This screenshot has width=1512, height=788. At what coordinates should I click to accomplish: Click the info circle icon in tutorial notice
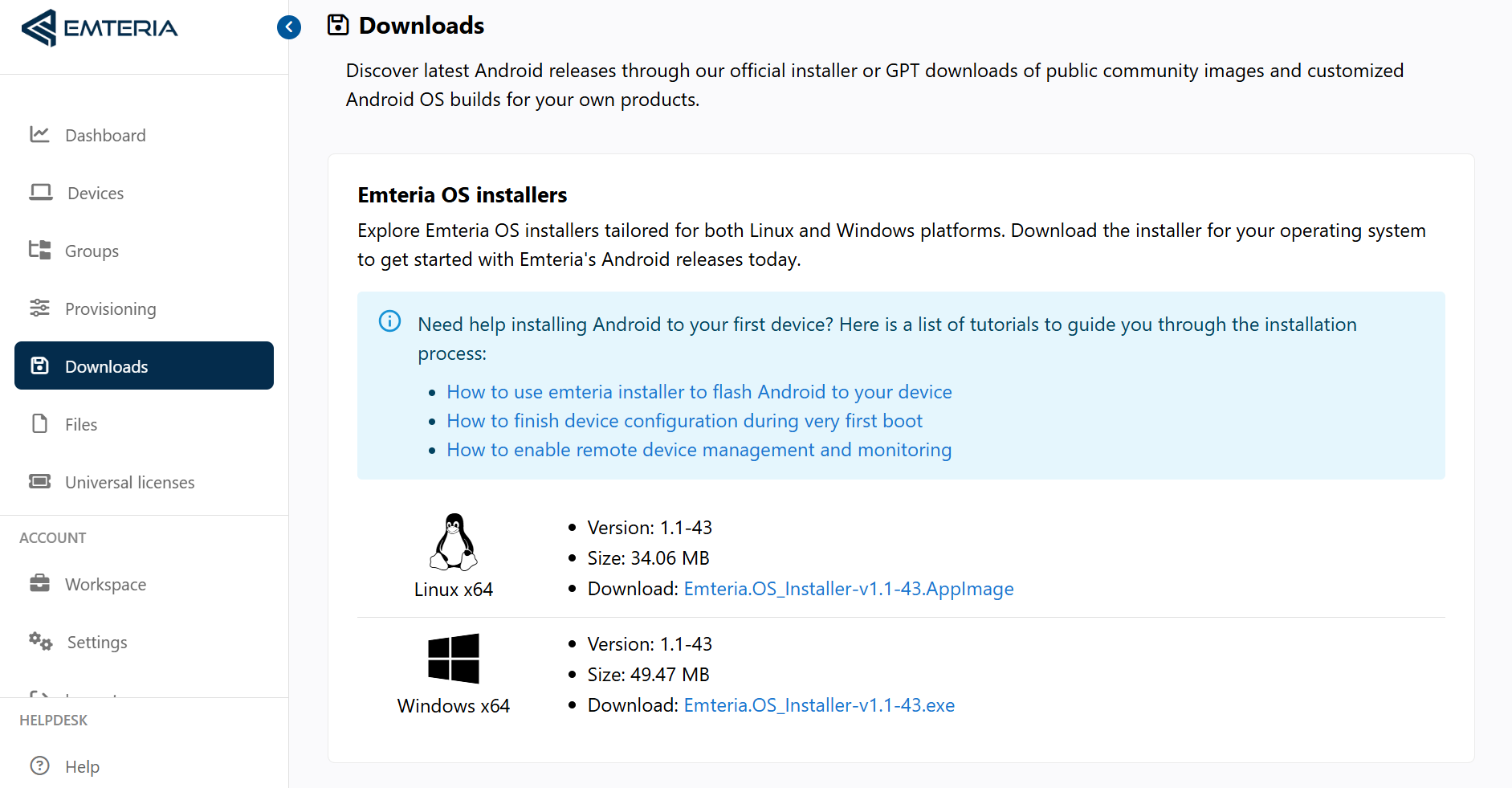coord(389,321)
